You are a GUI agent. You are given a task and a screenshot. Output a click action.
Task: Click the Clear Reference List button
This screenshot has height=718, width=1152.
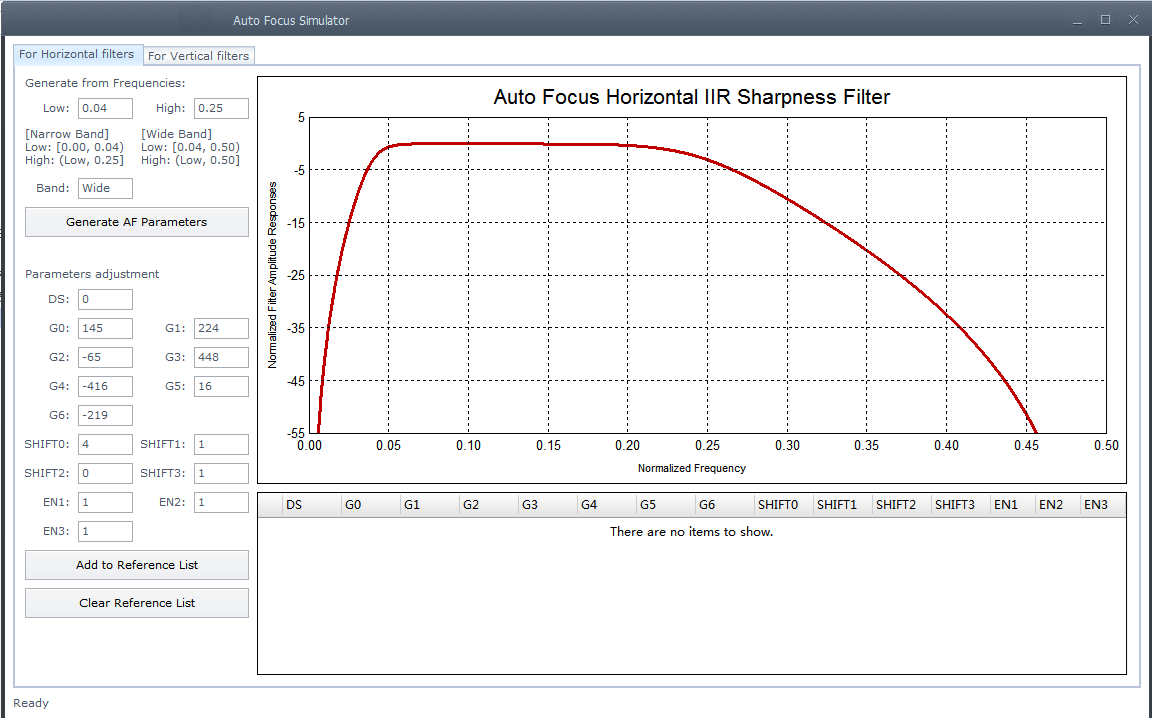tap(137, 603)
